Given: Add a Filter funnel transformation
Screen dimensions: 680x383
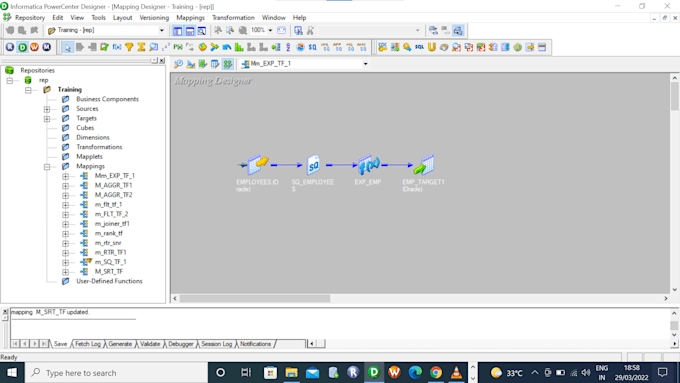Looking at the screenshot, I should pyautogui.click(x=129, y=47).
